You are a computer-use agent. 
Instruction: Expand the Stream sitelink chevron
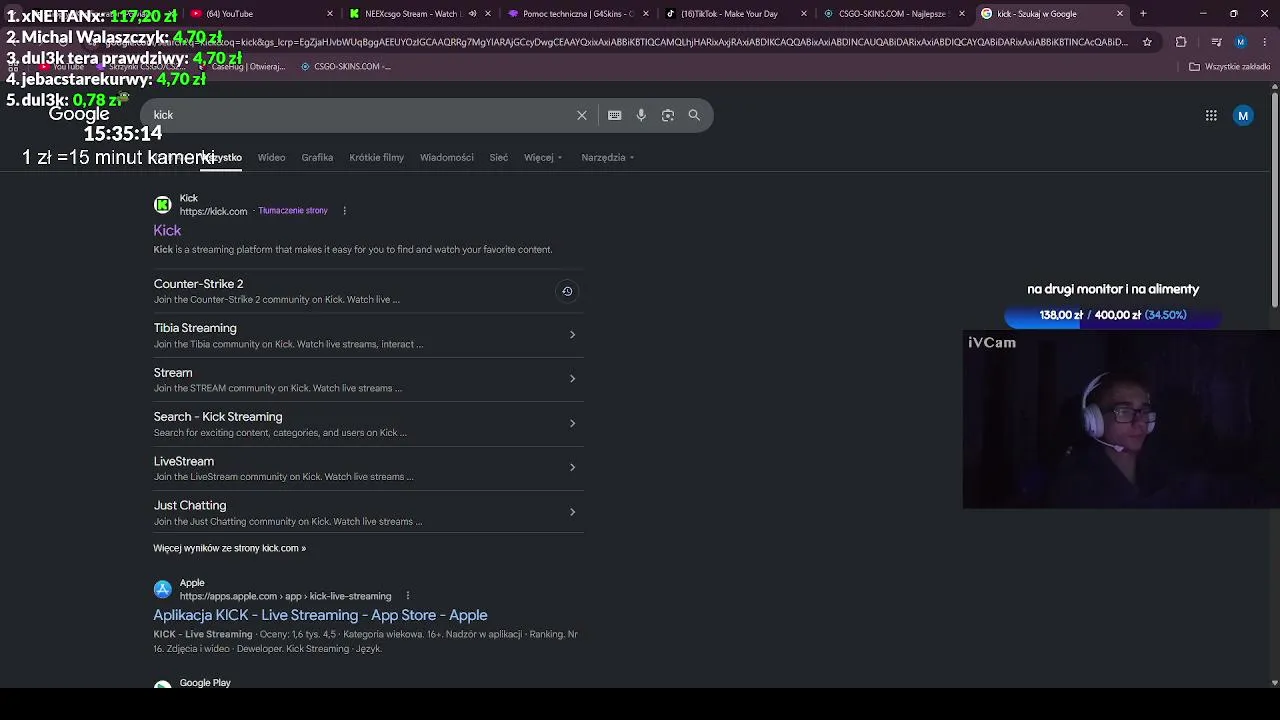tap(572, 379)
